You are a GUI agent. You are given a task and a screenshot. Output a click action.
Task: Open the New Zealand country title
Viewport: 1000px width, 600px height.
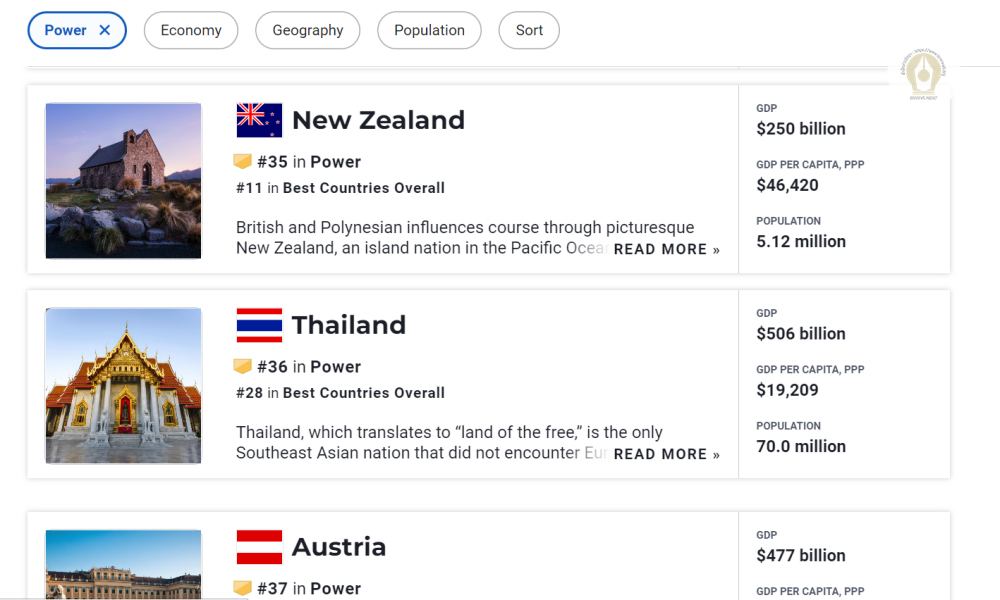coord(378,120)
